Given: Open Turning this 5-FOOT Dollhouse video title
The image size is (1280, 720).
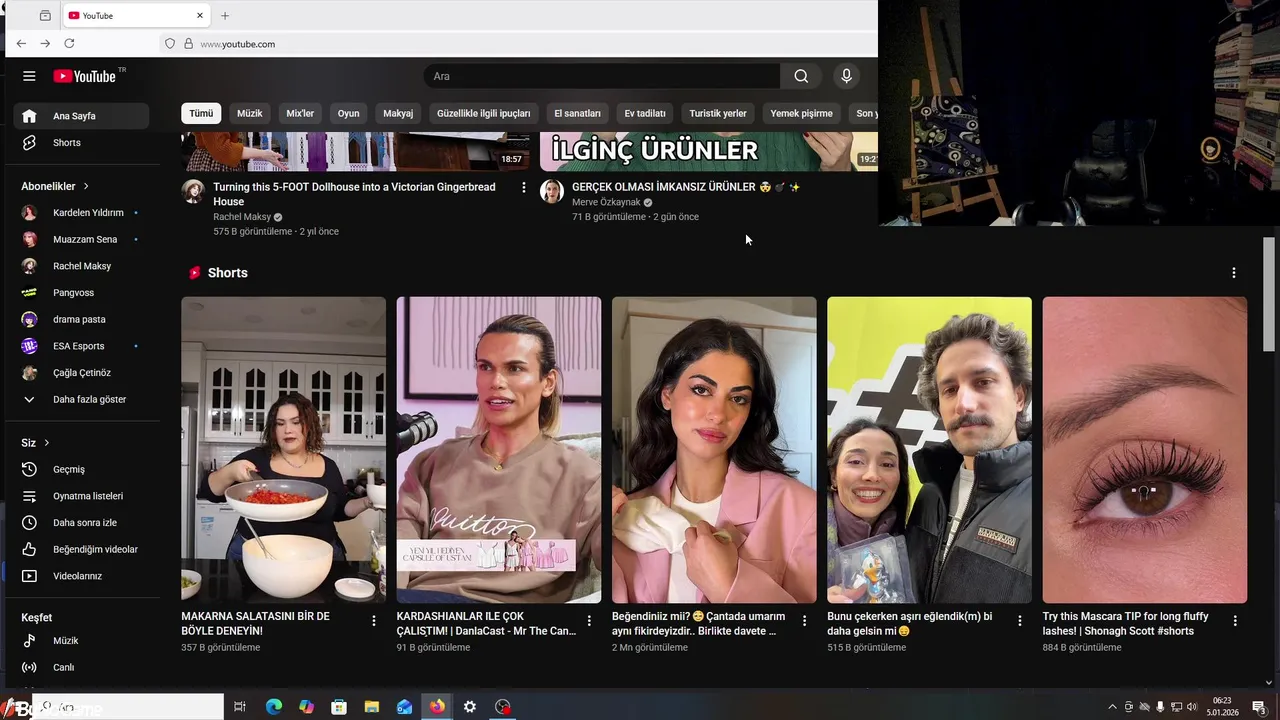Looking at the screenshot, I should pyautogui.click(x=354, y=194).
